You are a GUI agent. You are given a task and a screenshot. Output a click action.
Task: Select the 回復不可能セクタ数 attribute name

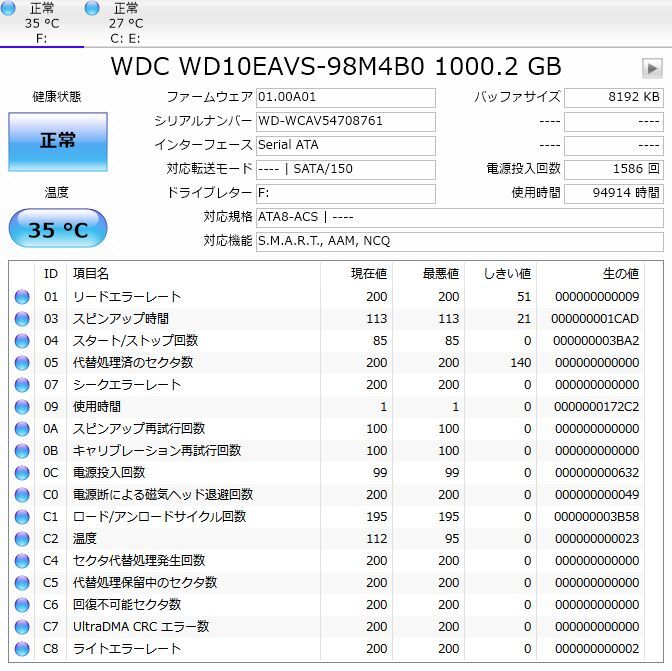(x=127, y=605)
